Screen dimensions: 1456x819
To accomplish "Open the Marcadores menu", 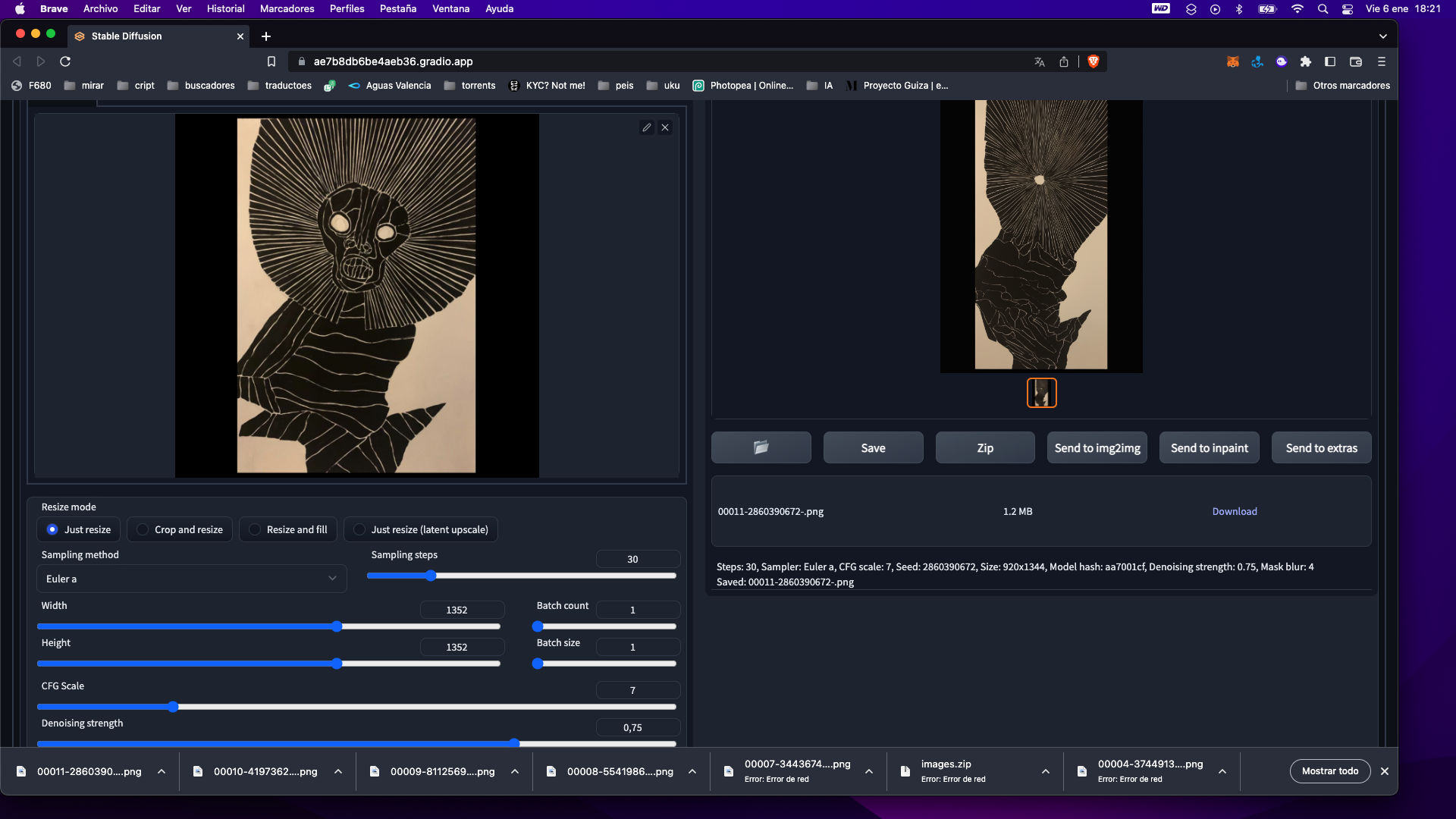I will [x=287, y=8].
